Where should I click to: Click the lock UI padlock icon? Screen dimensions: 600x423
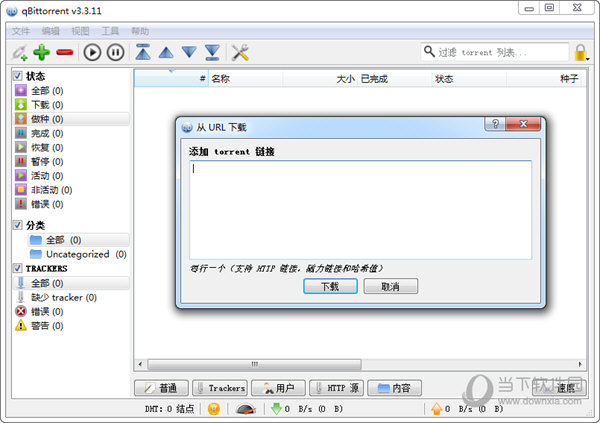pyautogui.click(x=581, y=52)
